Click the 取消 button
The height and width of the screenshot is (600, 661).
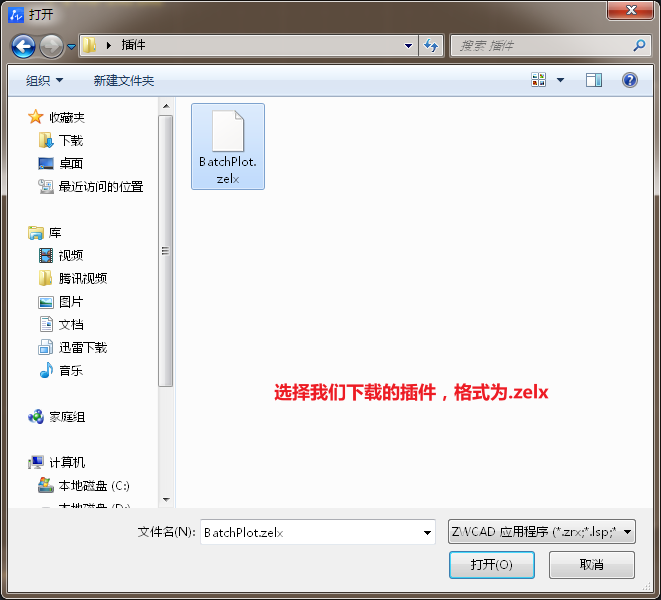tap(591, 565)
